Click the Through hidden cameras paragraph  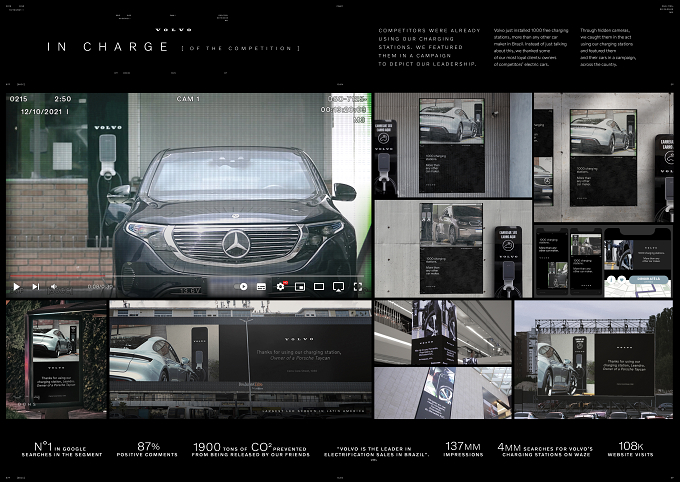pyautogui.click(x=608, y=47)
